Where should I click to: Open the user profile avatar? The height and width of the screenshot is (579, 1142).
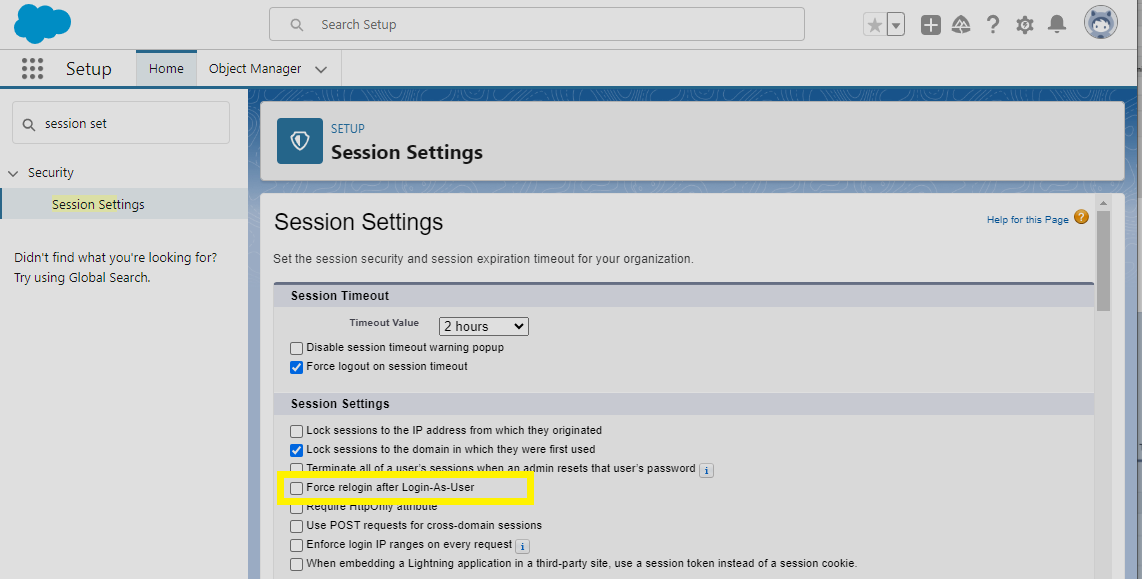tap(1100, 23)
